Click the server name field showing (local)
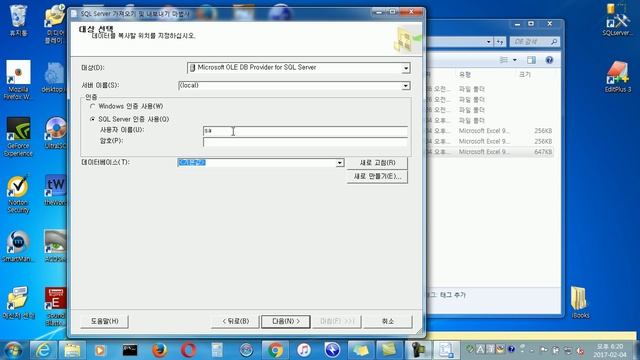Image resolution: width=640 pixels, height=360 pixels. pos(290,86)
